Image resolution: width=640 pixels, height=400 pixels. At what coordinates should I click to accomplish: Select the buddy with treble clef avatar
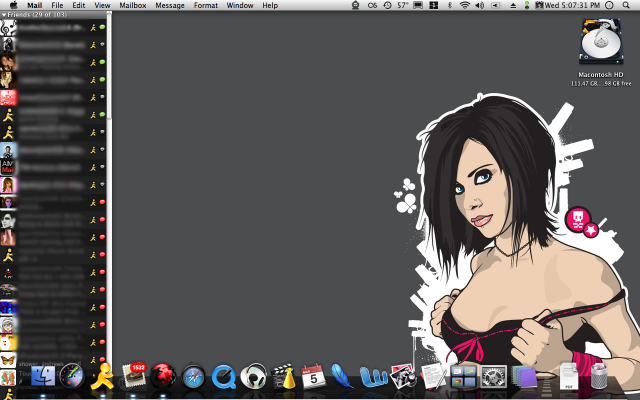click(x=53, y=27)
